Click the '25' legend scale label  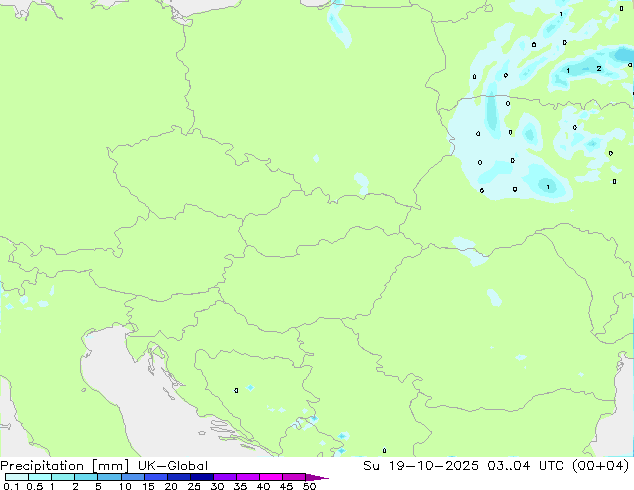click(x=194, y=486)
